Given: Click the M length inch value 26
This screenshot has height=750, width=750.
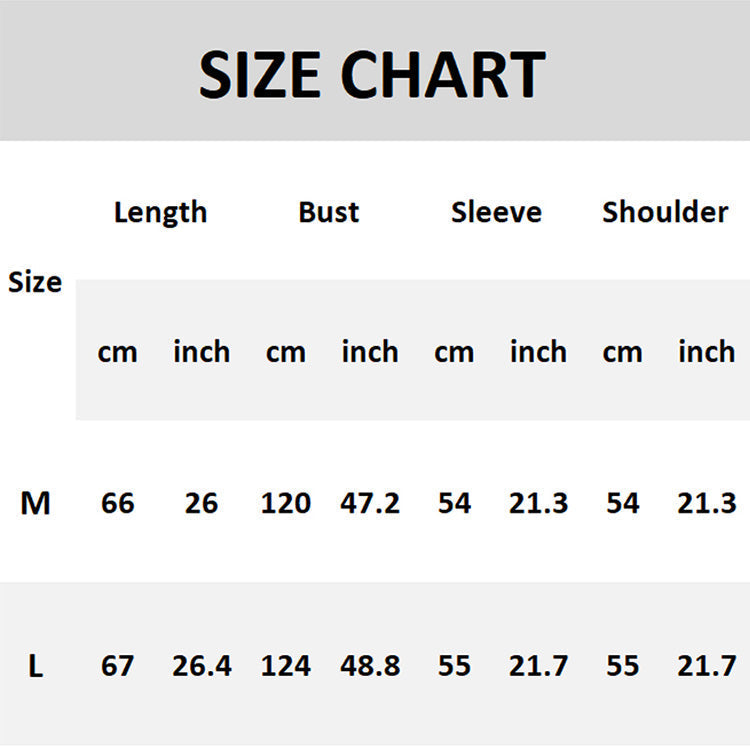Looking at the screenshot, I should point(201,503).
